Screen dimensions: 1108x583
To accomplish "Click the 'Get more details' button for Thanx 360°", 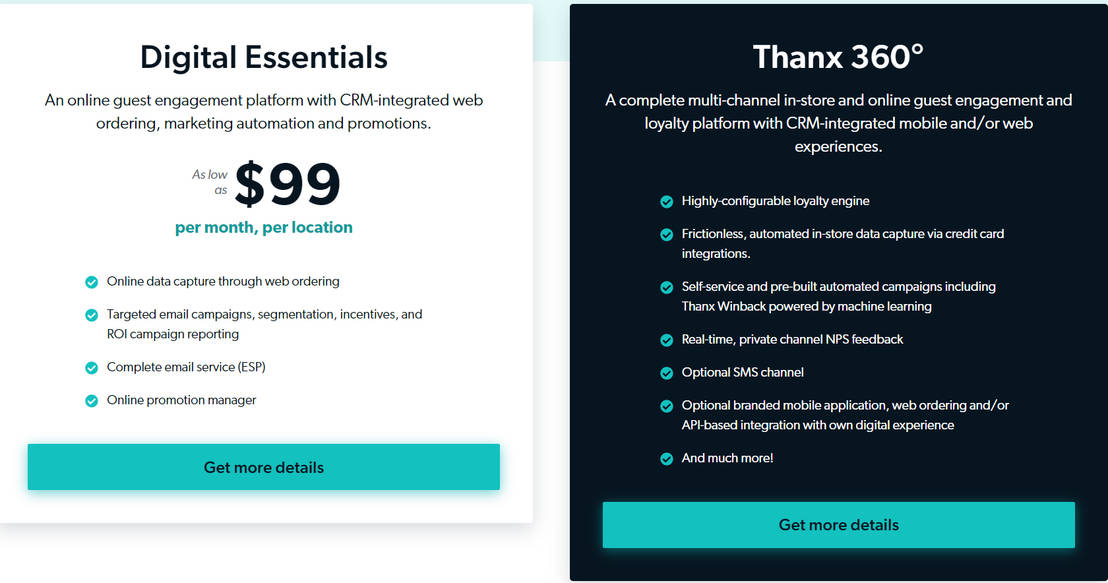I will point(838,524).
